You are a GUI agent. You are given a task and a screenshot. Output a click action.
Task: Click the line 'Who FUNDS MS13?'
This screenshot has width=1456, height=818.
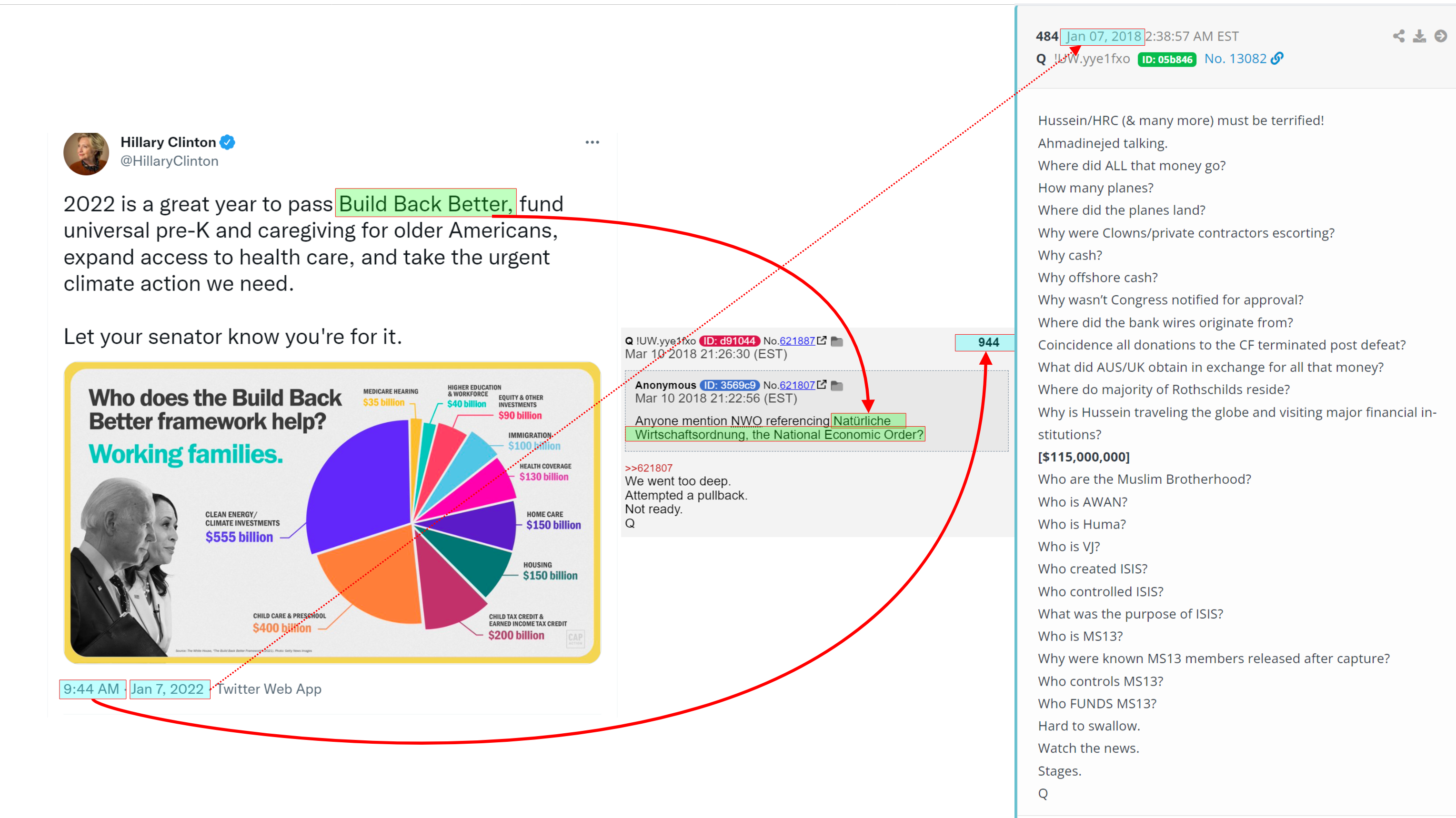[x=1097, y=703]
